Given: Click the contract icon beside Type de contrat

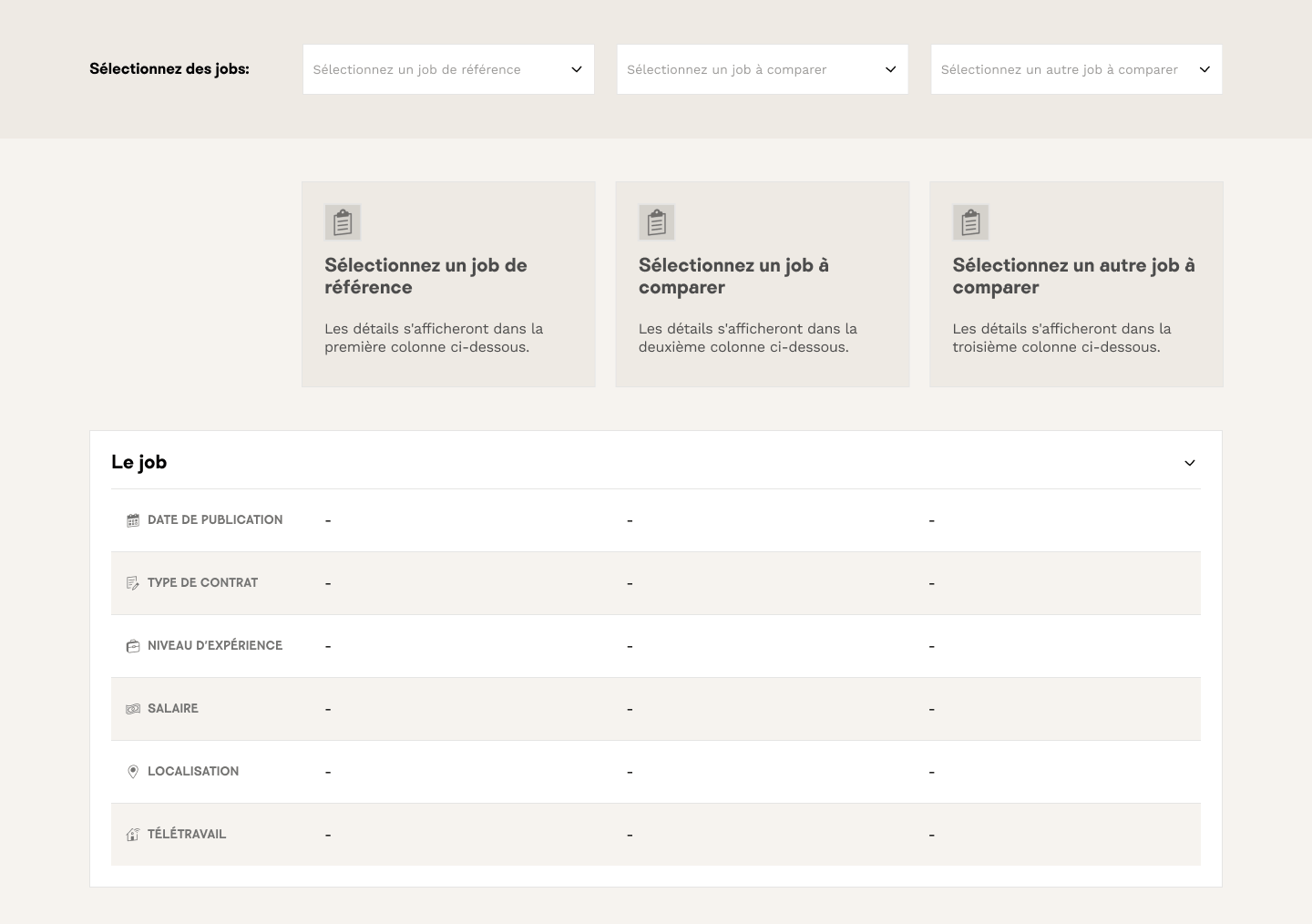Looking at the screenshot, I should click(x=133, y=583).
